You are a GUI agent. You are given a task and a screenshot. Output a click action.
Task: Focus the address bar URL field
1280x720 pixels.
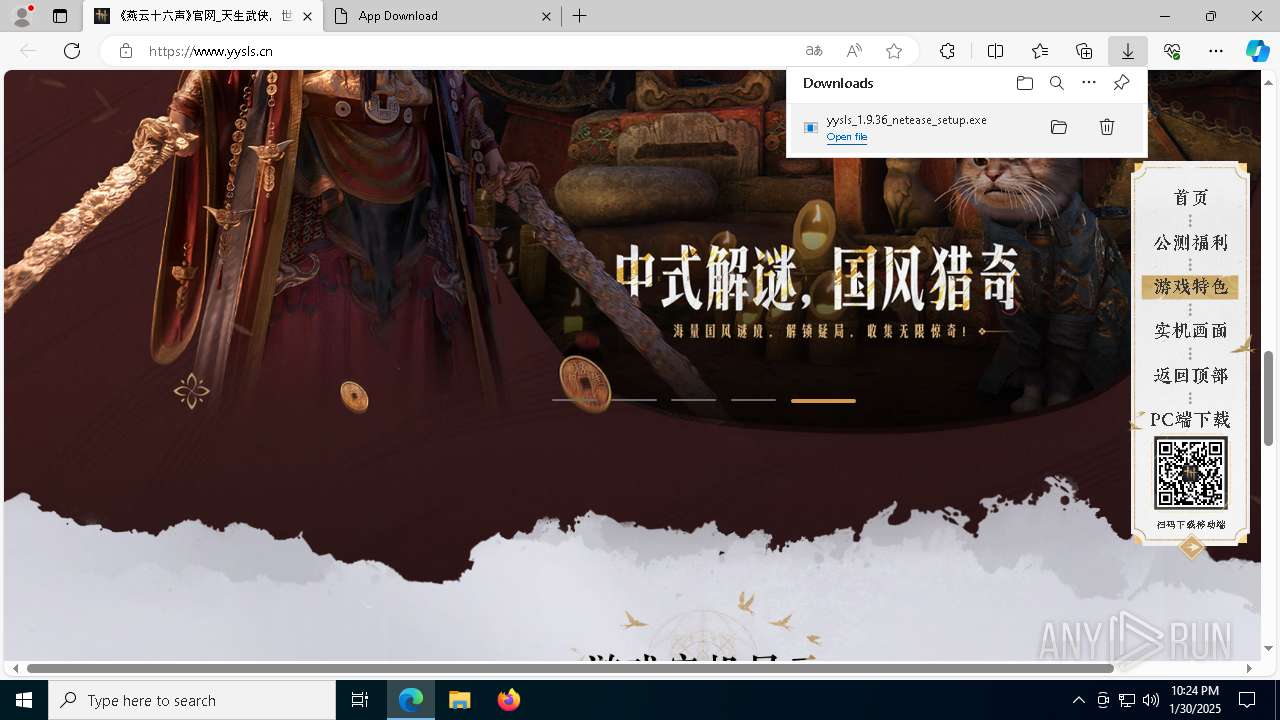(470, 51)
